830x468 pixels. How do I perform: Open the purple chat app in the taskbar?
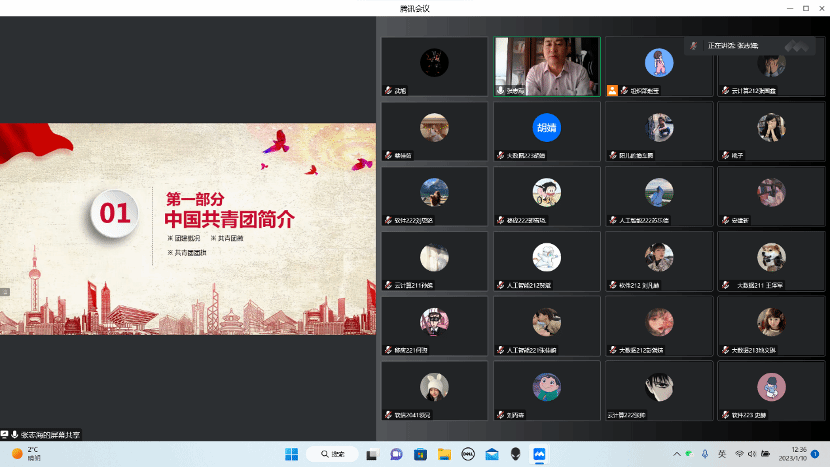click(x=396, y=454)
